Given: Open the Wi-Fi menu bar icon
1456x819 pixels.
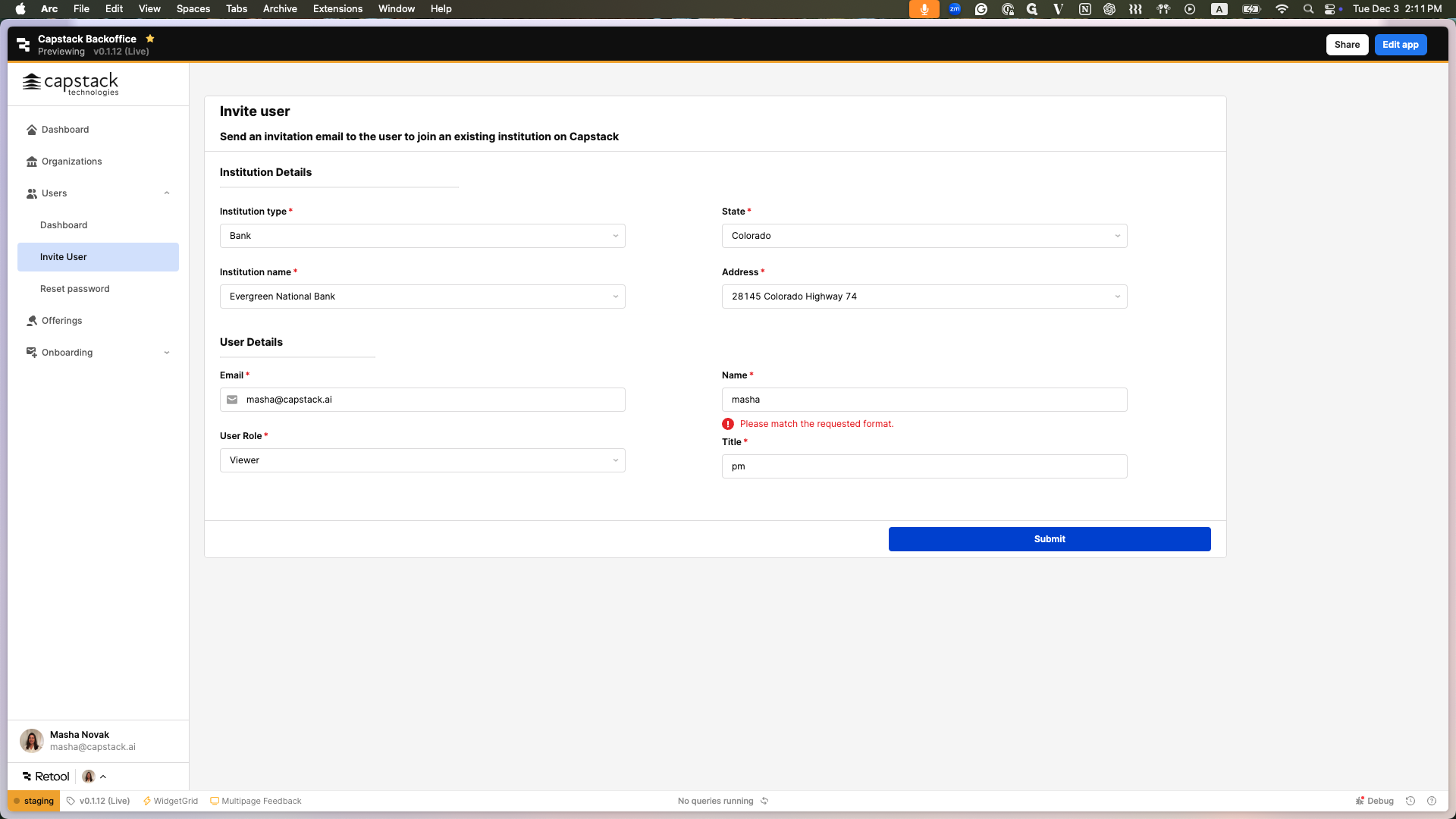Looking at the screenshot, I should [1282, 9].
